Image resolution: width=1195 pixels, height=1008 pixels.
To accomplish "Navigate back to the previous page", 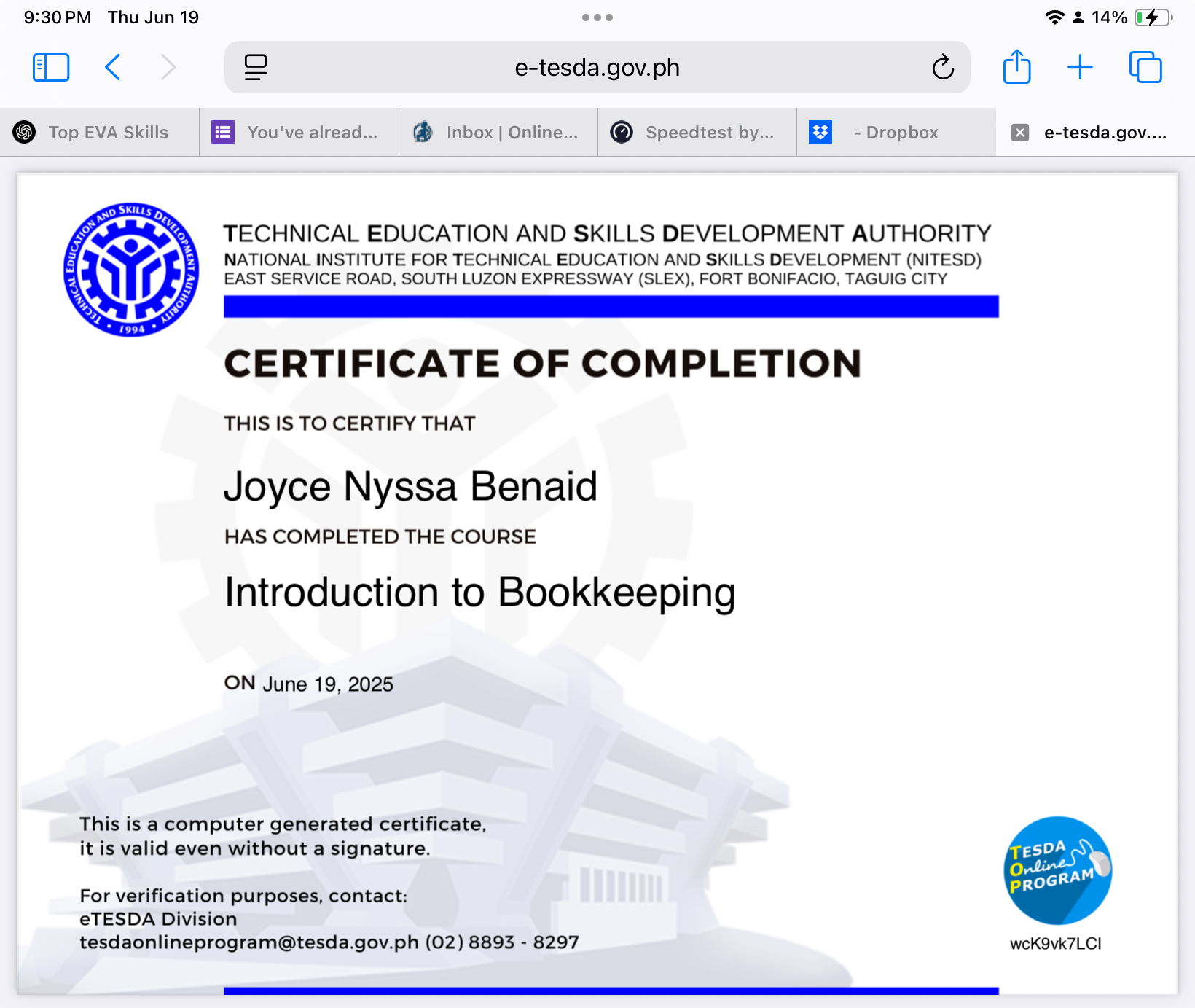I will click(x=113, y=67).
